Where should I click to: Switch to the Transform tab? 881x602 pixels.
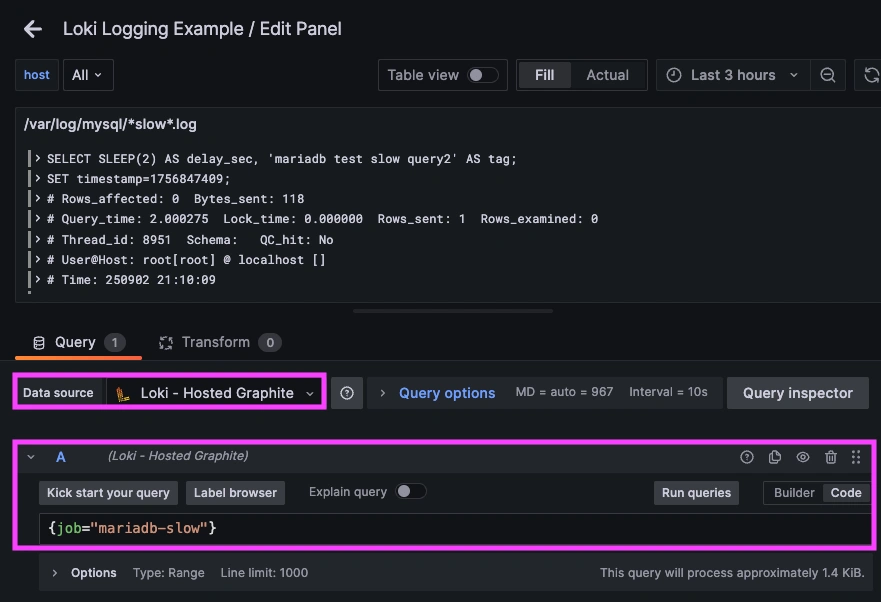(220, 342)
